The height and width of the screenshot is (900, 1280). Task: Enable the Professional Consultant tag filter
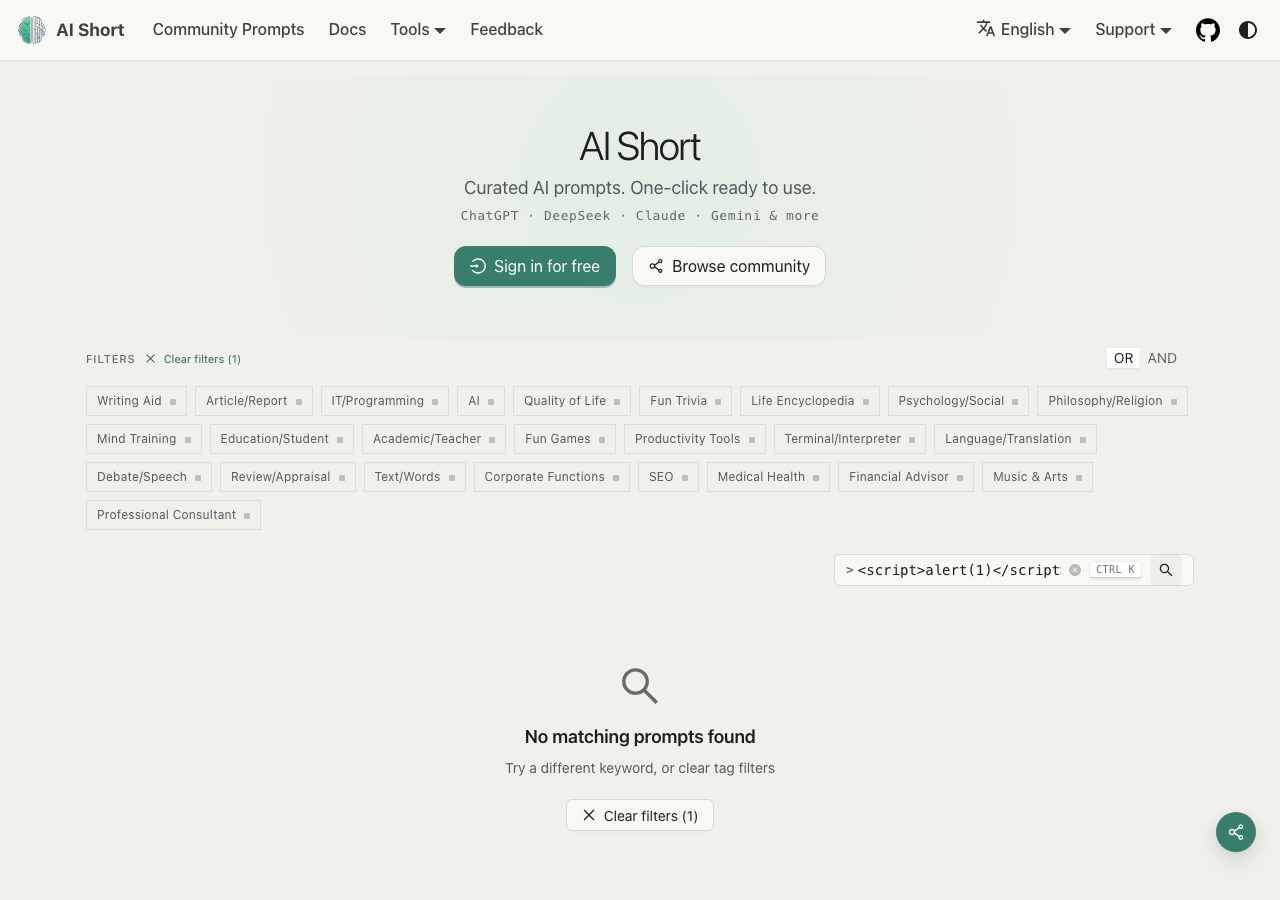(173, 515)
